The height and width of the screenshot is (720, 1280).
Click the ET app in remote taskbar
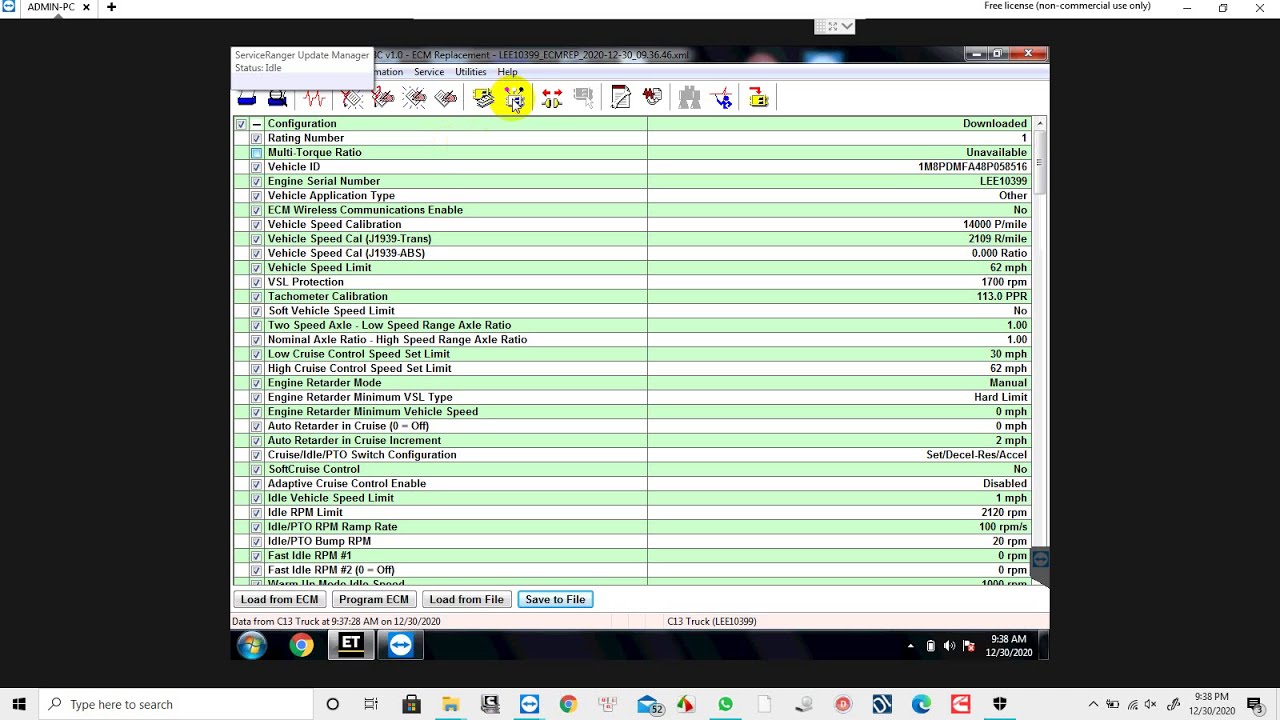(351, 646)
